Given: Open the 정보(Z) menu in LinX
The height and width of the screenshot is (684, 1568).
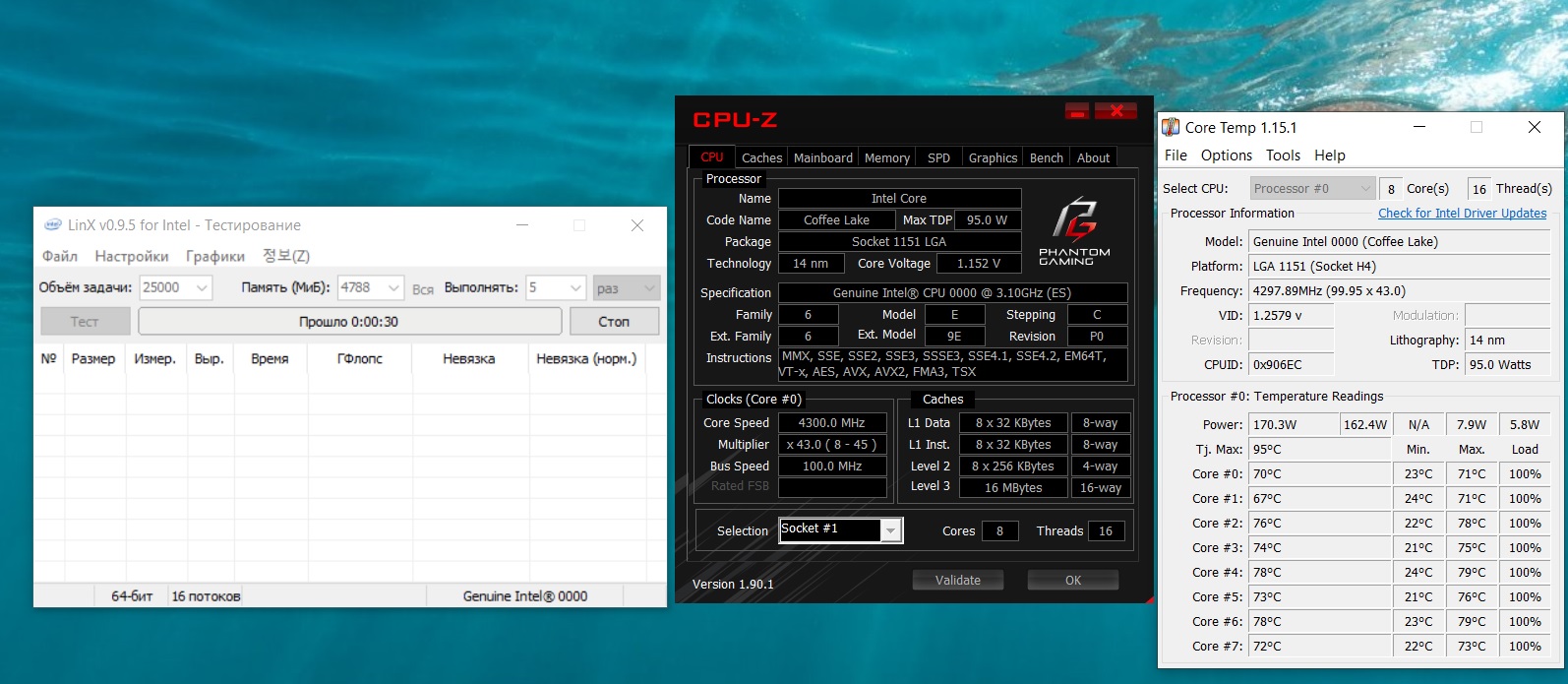Looking at the screenshot, I should point(286,256).
